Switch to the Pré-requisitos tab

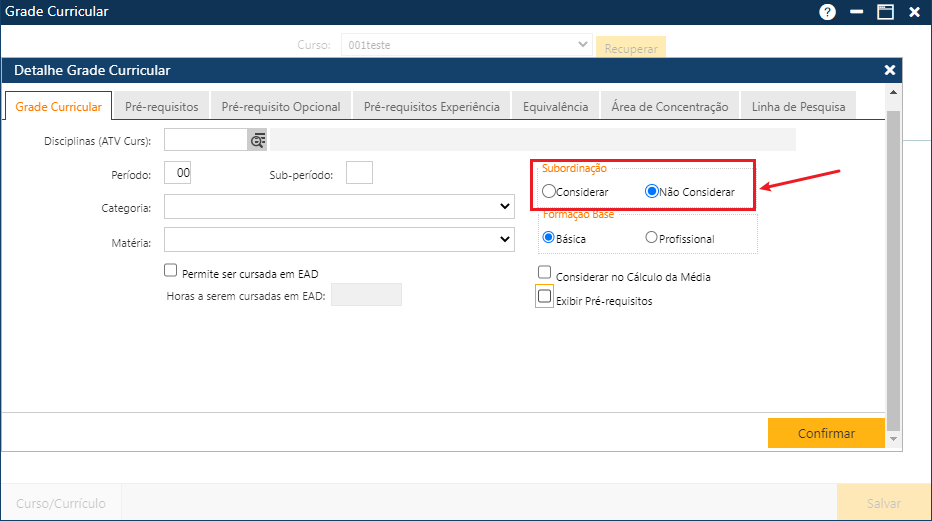pyautogui.click(x=162, y=107)
